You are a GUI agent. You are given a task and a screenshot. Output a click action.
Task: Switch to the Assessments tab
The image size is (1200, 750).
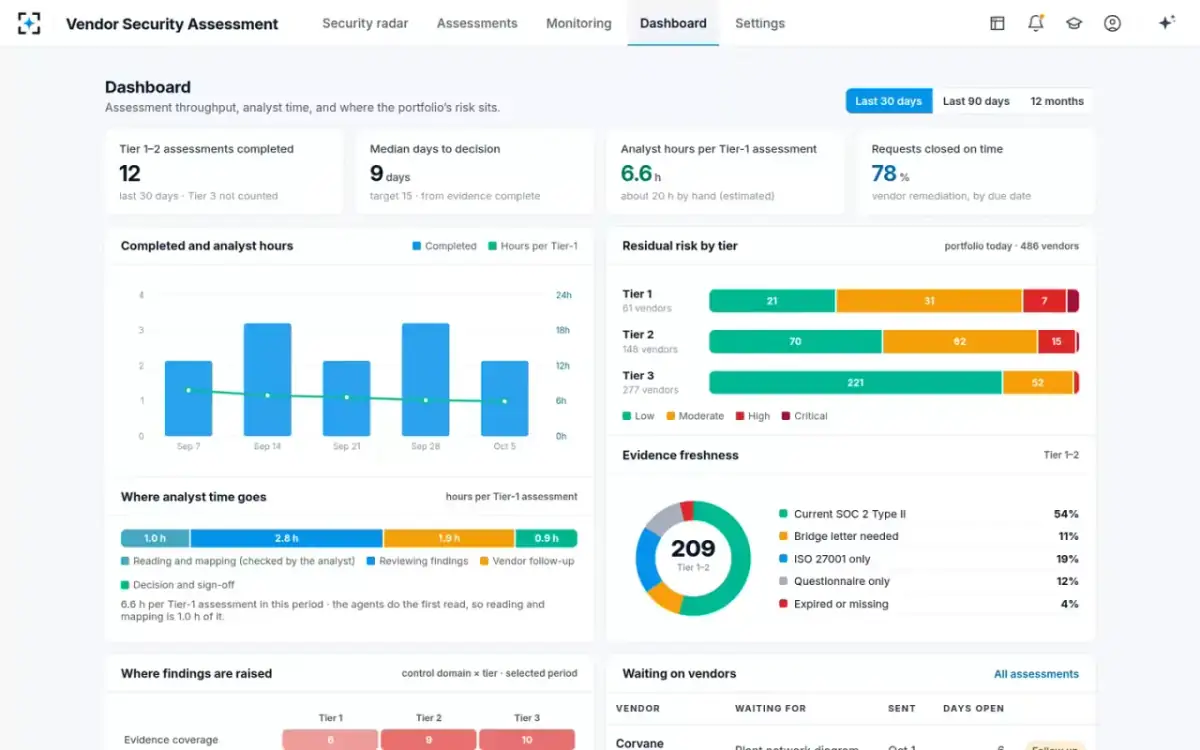point(477,23)
